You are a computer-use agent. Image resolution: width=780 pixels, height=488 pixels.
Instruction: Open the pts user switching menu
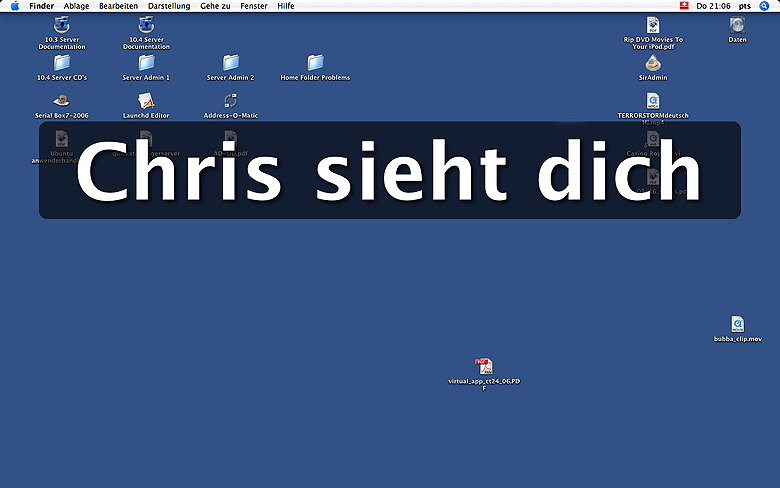[x=745, y=6]
